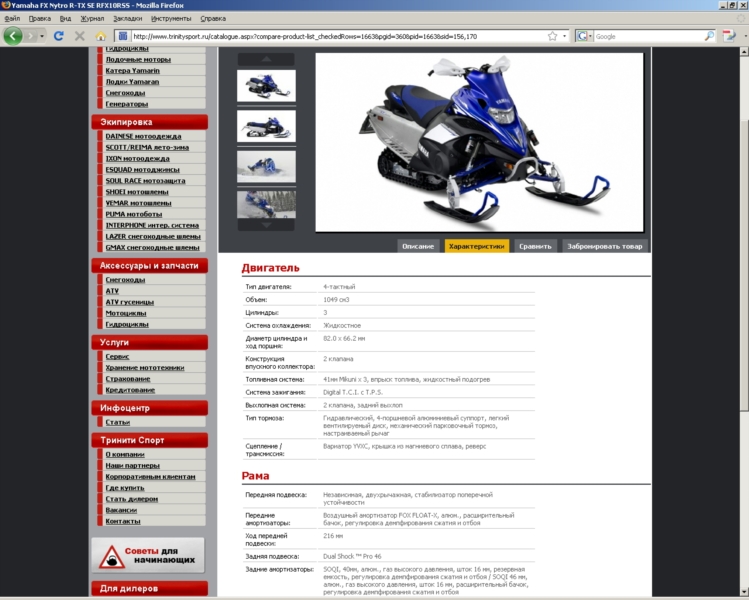The image size is (749, 600).
Task: Open the Статьи link
Action: click(118, 422)
